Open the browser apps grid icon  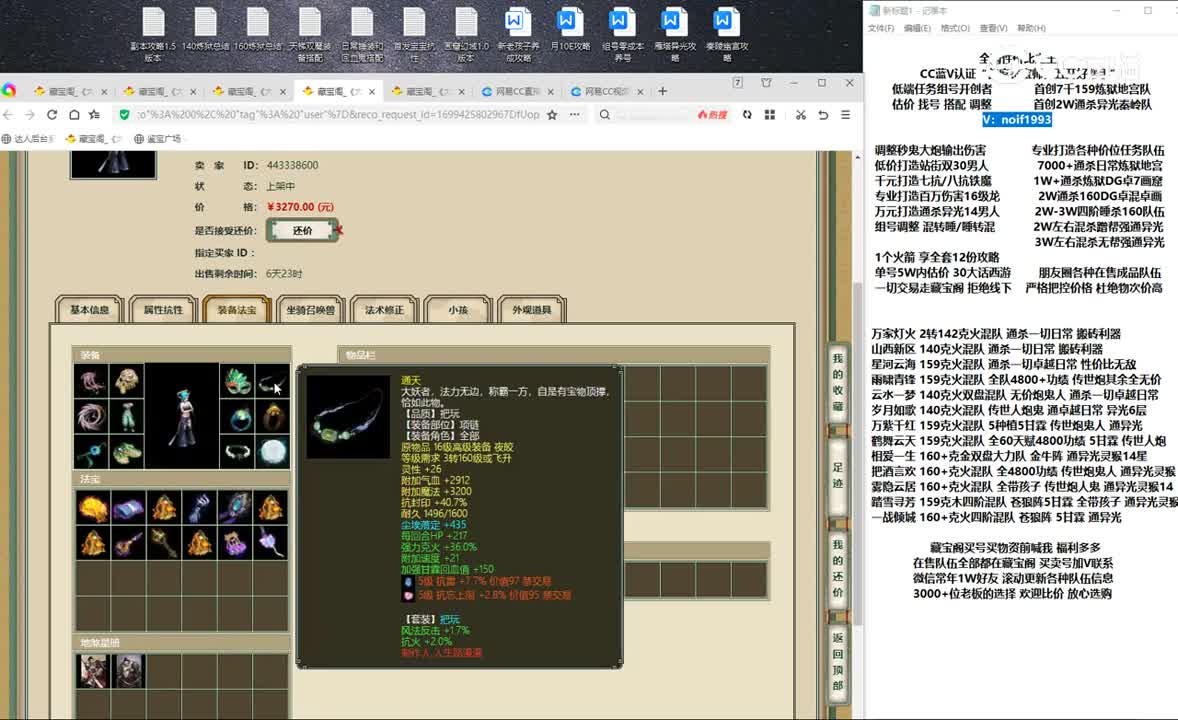coord(769,114)
